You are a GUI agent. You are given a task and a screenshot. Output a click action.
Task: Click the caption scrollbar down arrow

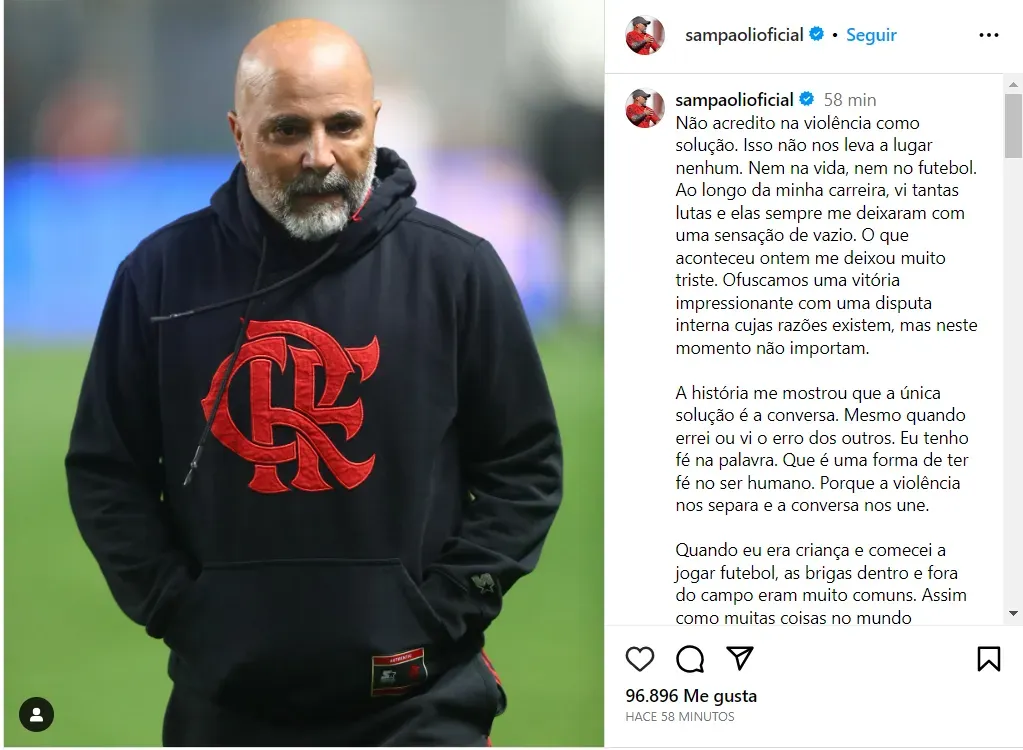[1013, 614]
